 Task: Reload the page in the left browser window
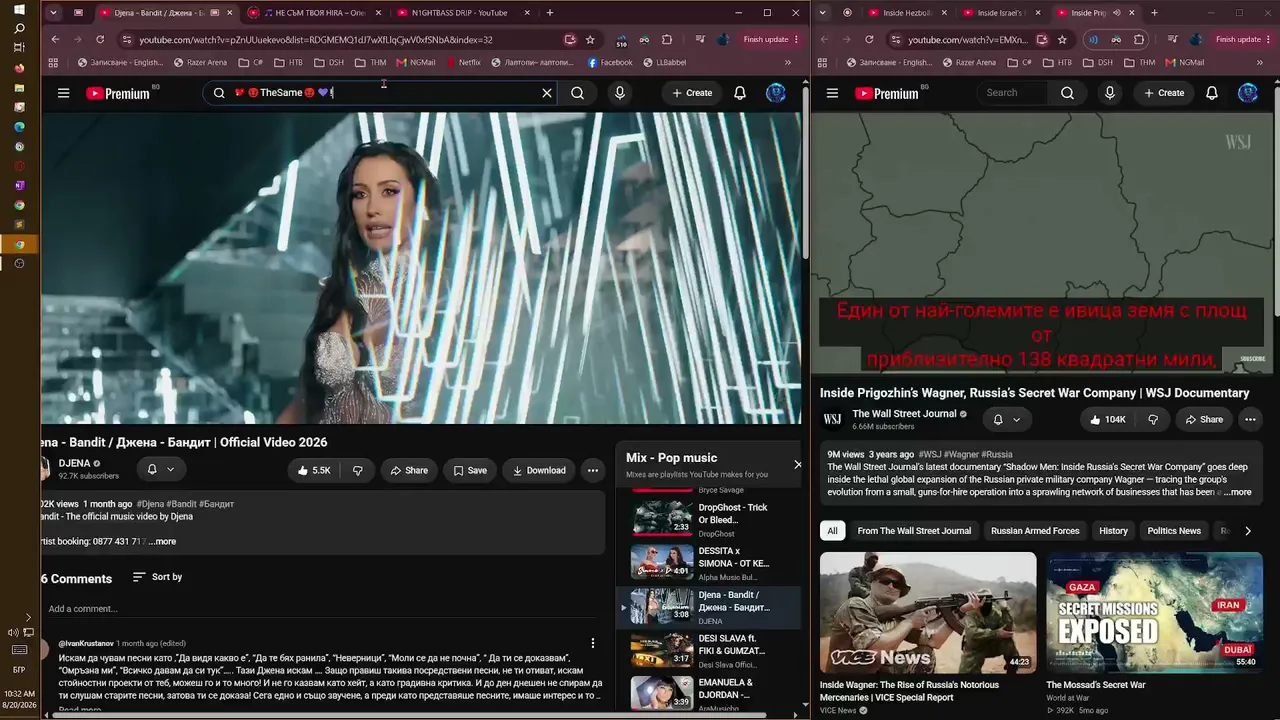100,40
